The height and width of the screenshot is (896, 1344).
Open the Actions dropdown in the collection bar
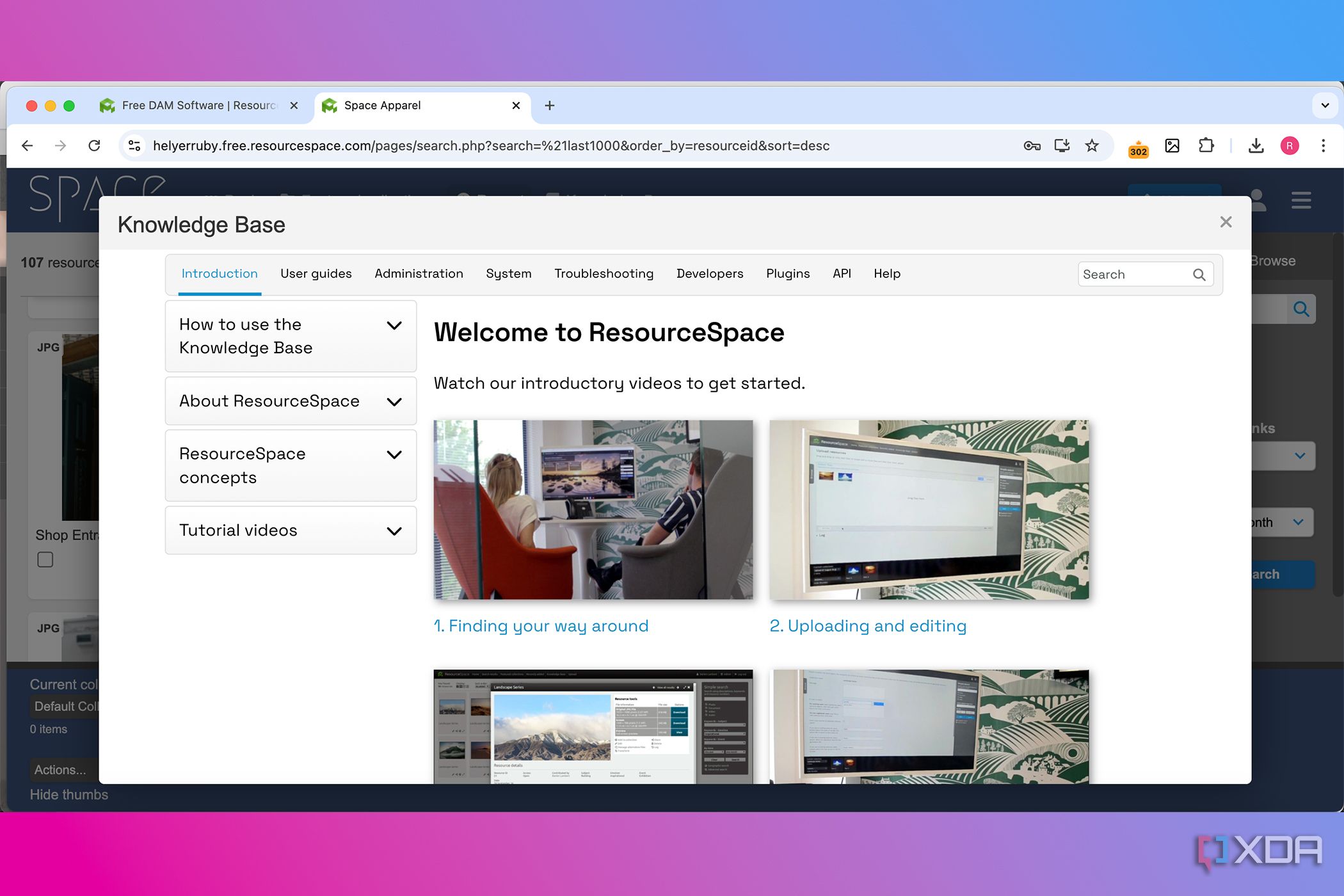coord(64,770)
